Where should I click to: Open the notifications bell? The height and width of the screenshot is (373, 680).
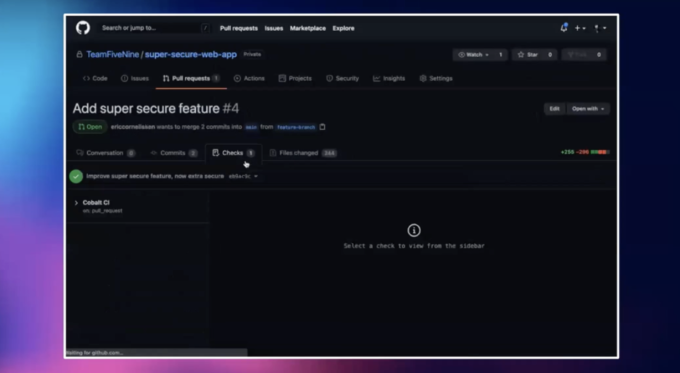tap(564, 28)
